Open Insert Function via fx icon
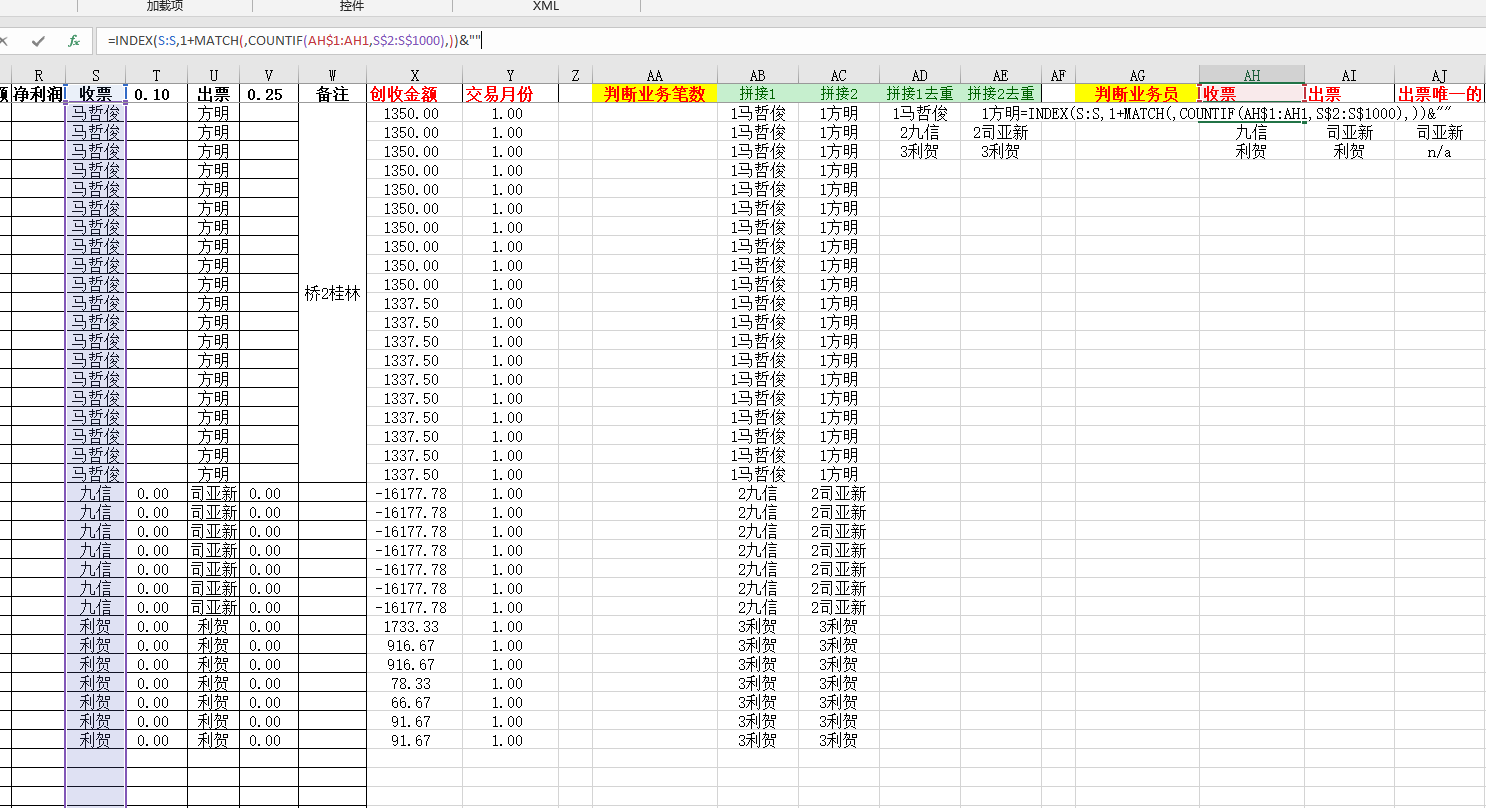The width and height of the screenshot is (1486, 808). [73, 41]
